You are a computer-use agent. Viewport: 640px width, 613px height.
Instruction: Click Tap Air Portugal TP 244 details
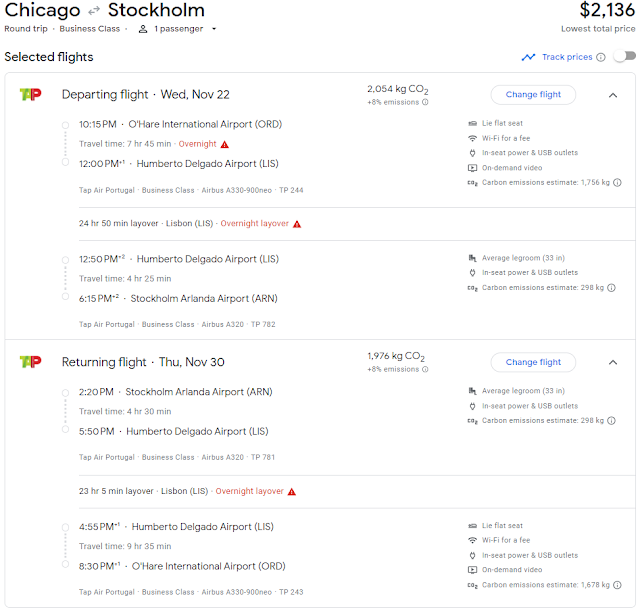191,190
